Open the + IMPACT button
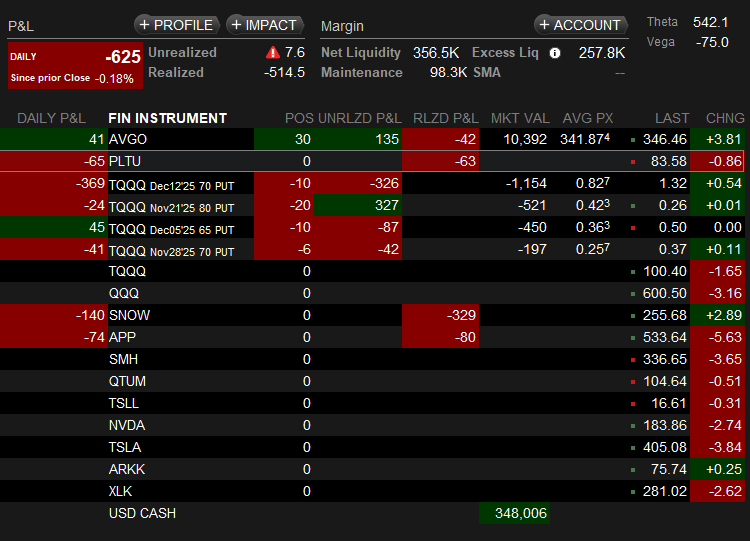Screen dimensions: 750x541 [265, 25]
